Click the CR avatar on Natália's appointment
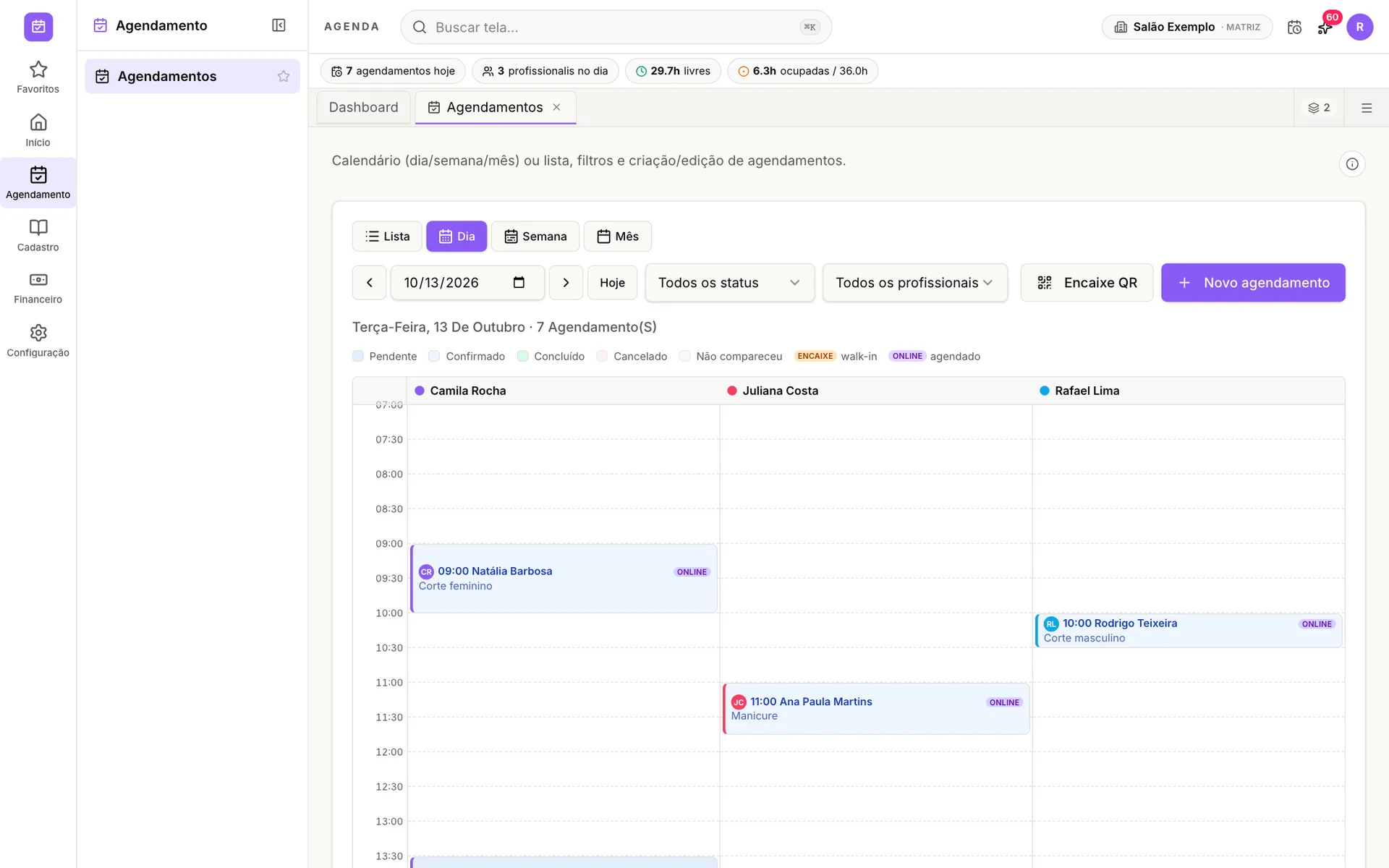1389x868 pixels. [426, 571]
